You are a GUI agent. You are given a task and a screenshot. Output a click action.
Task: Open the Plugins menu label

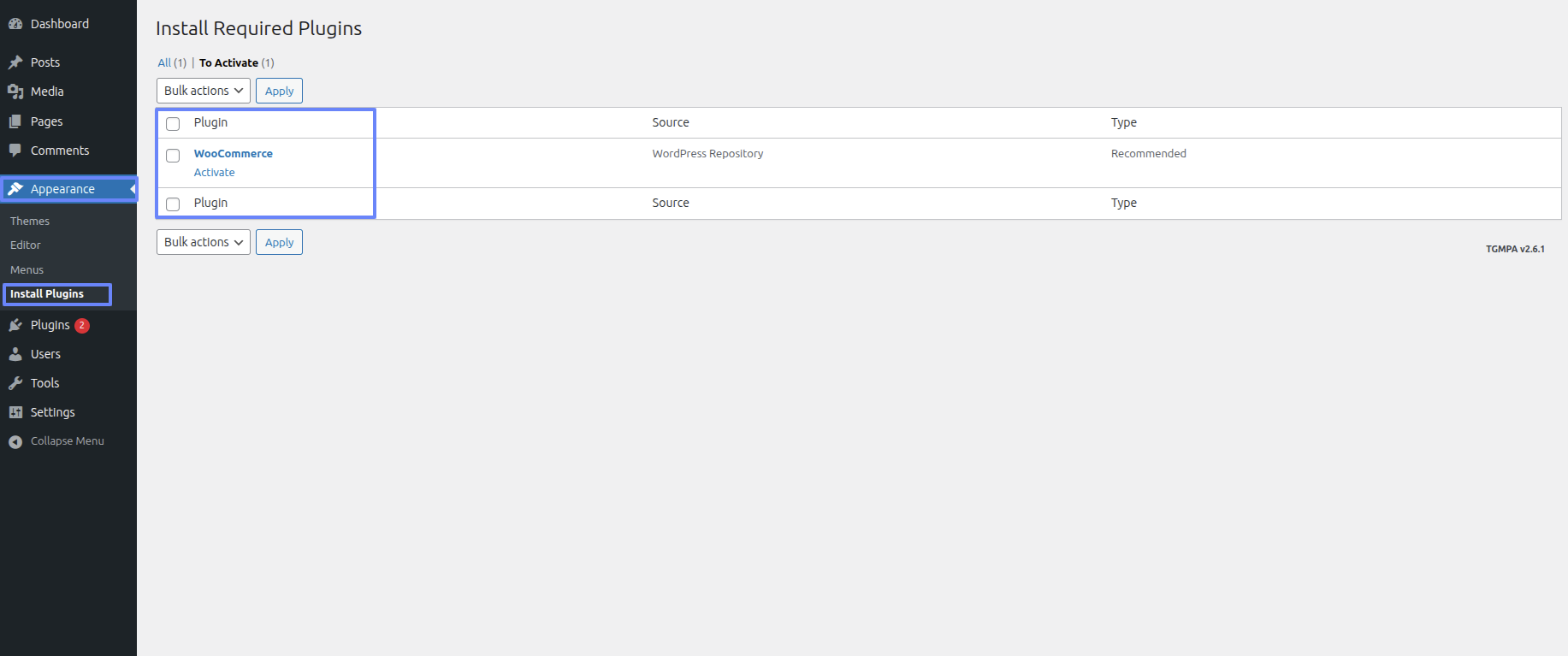coord(50,325)
